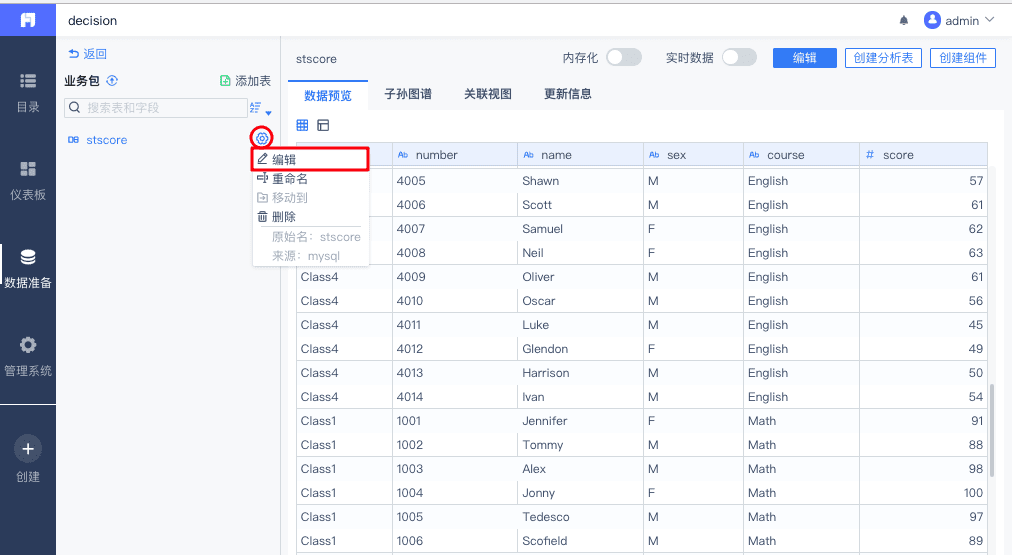Screen dimensions: 1012x555
Task: Switch to the 子孙图谱 tab
Action: pos(408,94)
